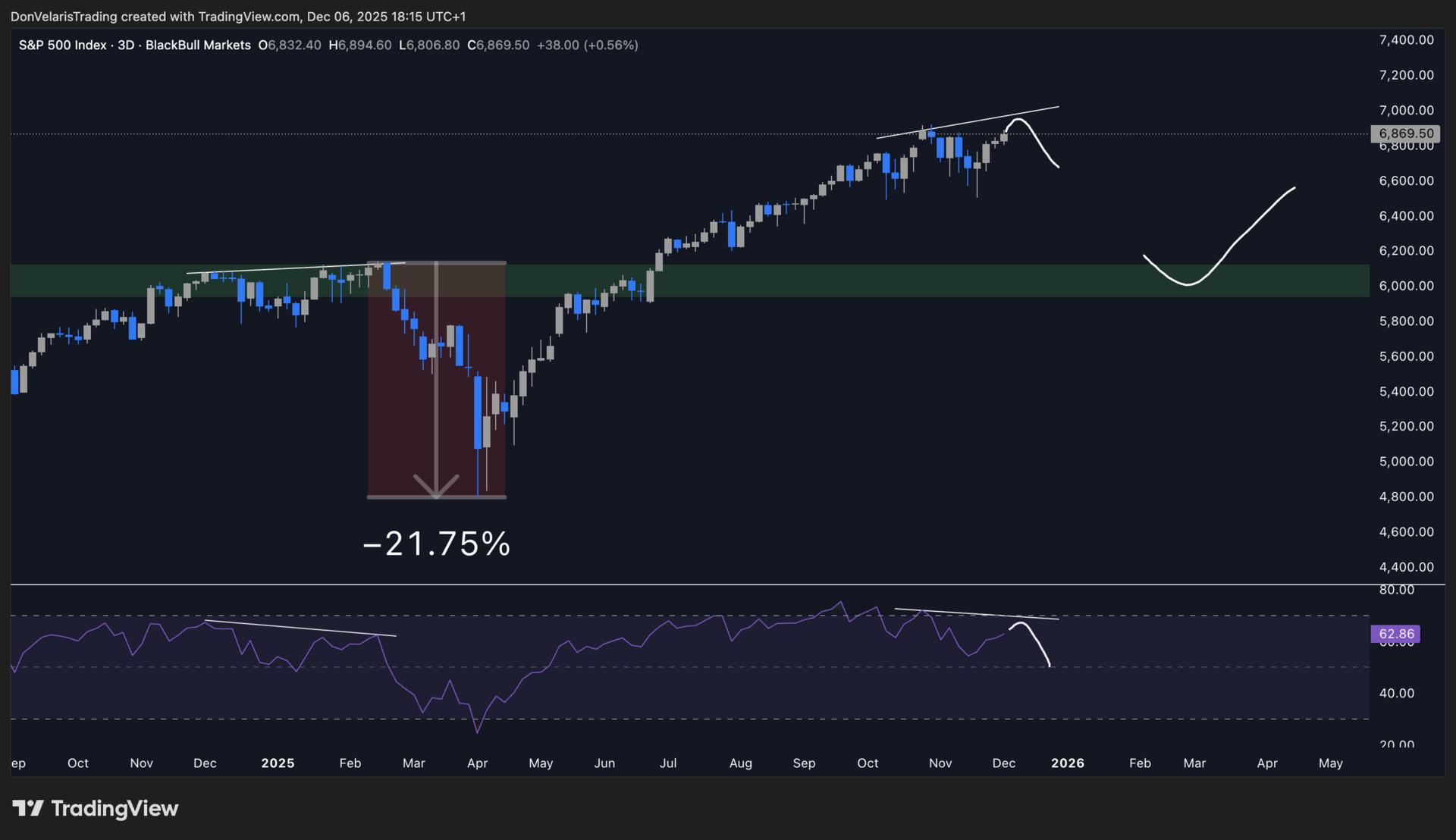This screenshot has width=1456, height=840.
Task: Click the TradingView logo icon
Action: tap(28, 808)
